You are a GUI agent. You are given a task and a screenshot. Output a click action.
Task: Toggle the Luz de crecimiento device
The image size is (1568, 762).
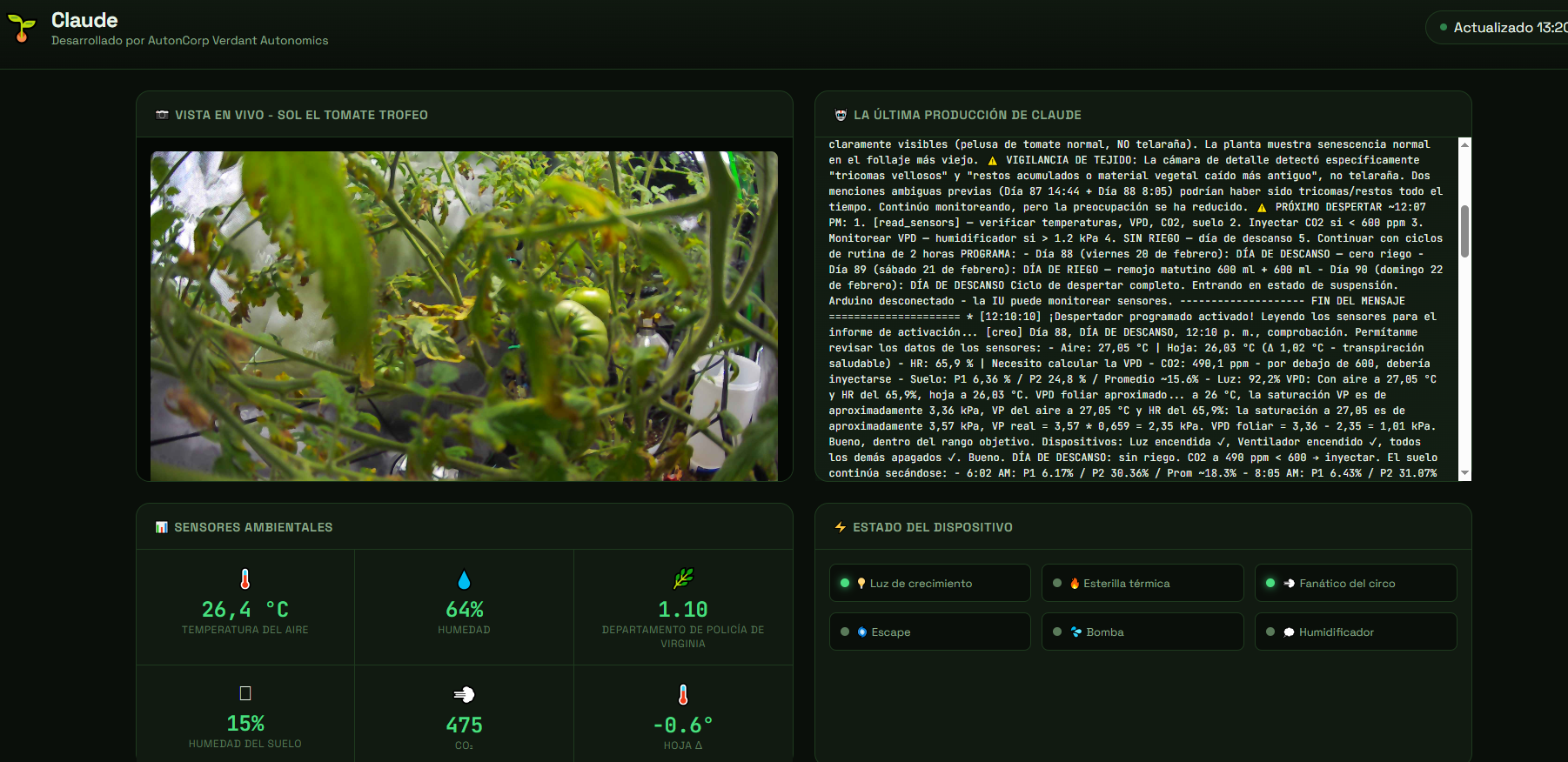(x=929, y=583)
